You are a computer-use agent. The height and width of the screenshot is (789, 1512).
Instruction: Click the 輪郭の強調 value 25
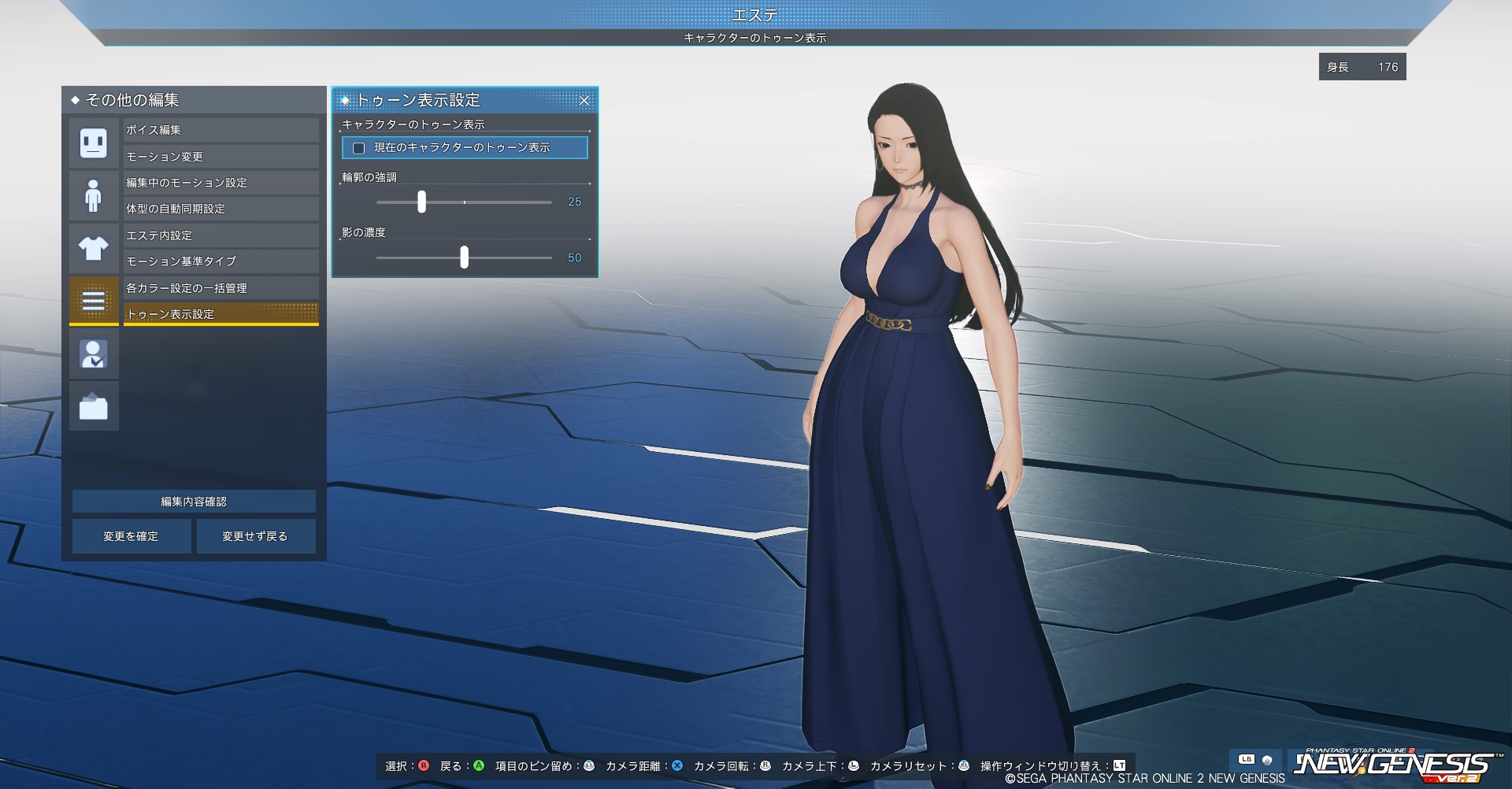[x=575, y=202]
